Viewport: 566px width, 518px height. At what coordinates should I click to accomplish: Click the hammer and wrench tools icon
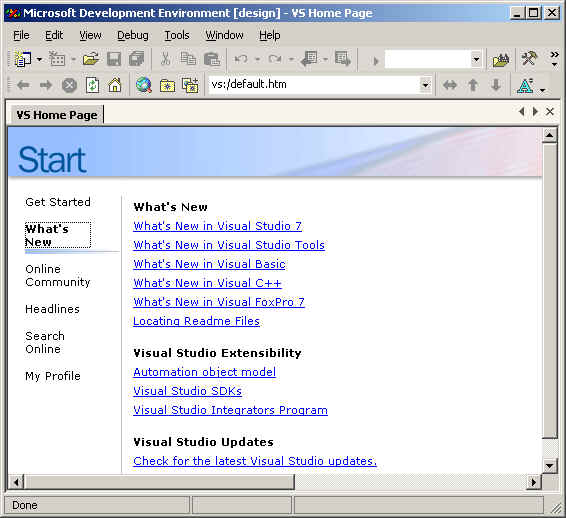(x=529, y=59)
